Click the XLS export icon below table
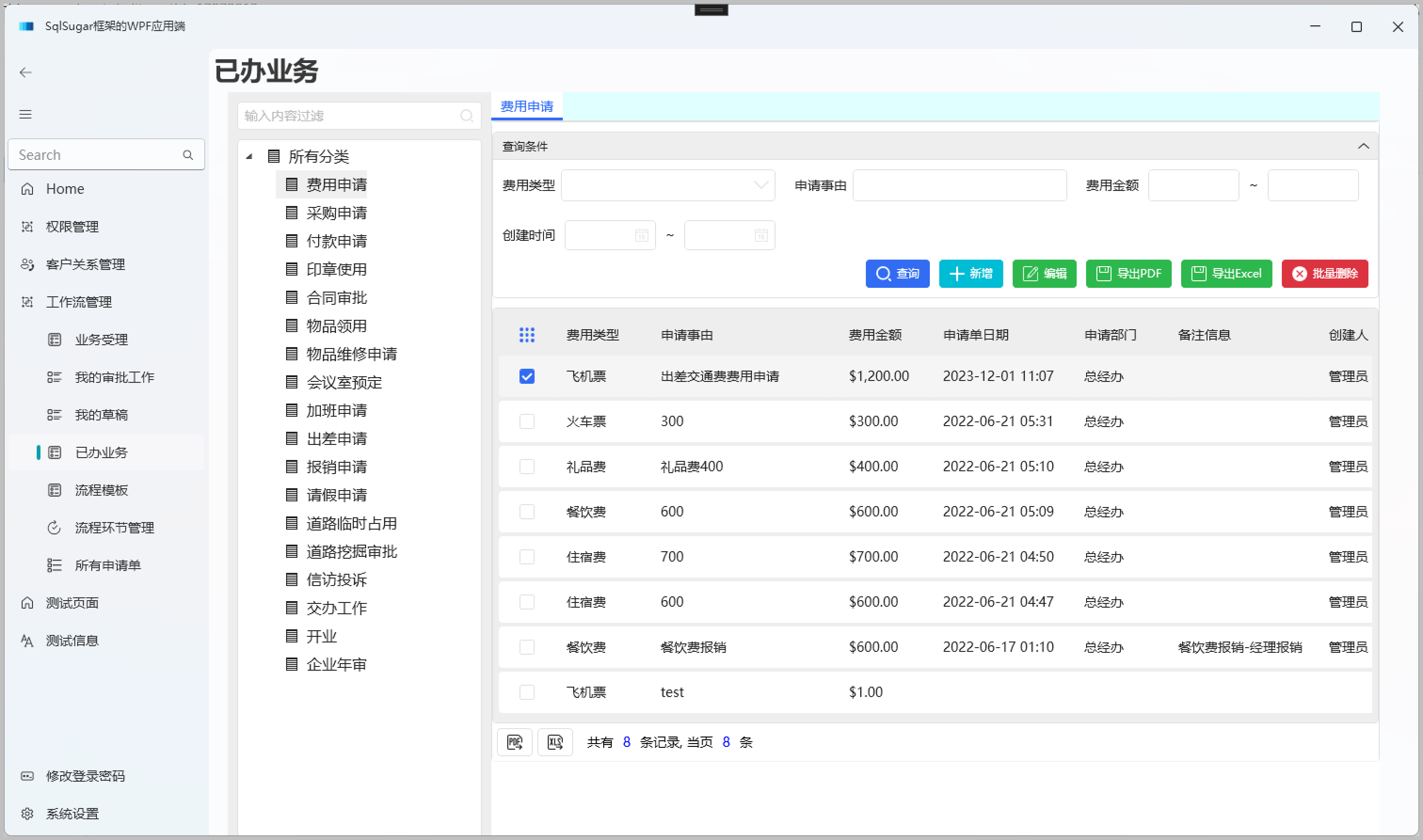 [555, 742]
